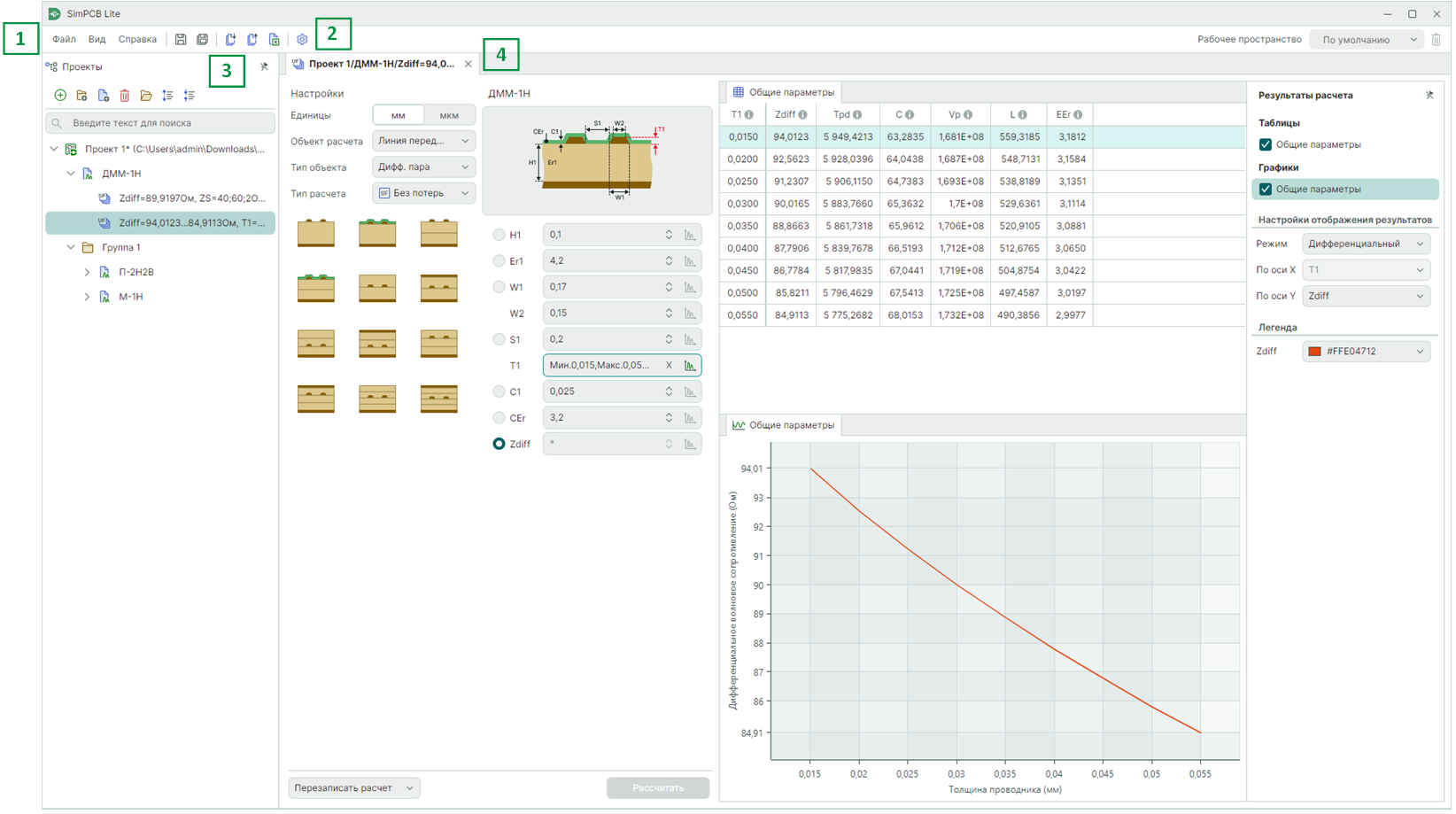The image size is (1456, 814).
Task: Click the green add project plus icon
Action: pyautogui.click(x=60, y=96)
